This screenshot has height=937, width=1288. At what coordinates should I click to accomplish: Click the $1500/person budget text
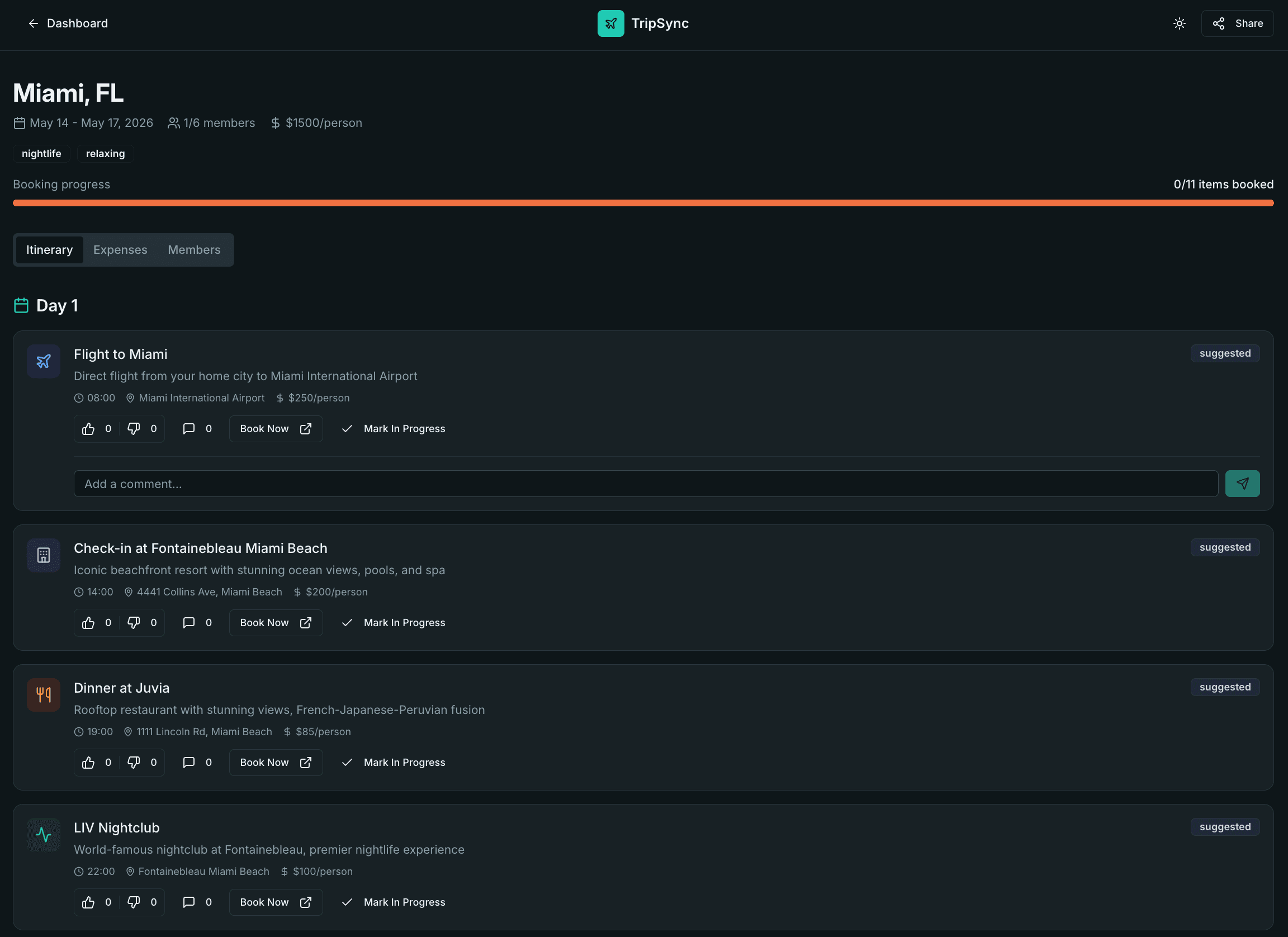coord(324,123)
